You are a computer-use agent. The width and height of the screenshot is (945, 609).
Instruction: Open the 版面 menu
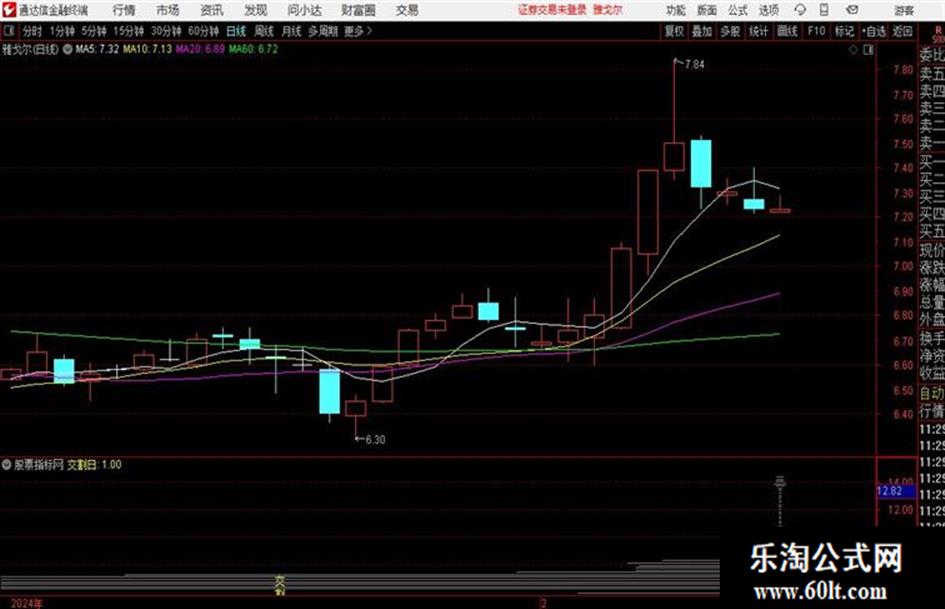tap(707, 10)
